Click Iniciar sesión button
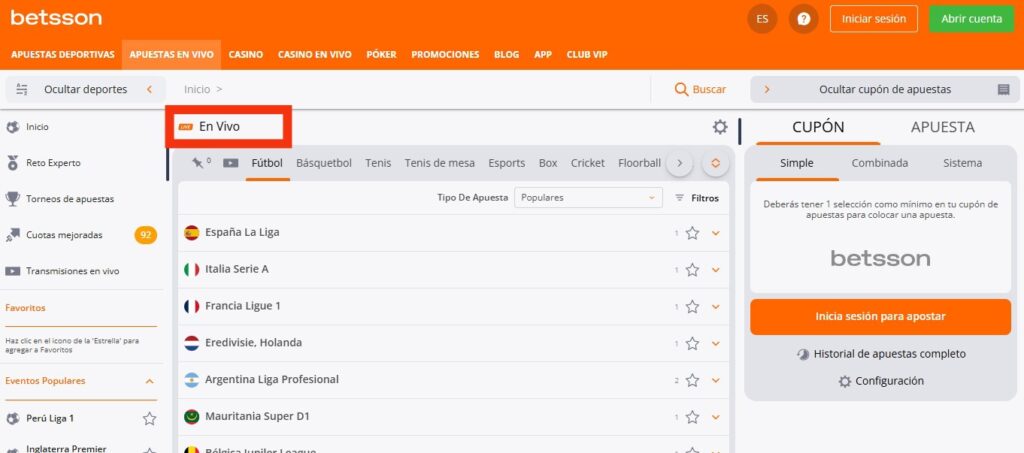The width and height of the screenshot is (1024, 453). pyautogui.click(x=874, y=19)
